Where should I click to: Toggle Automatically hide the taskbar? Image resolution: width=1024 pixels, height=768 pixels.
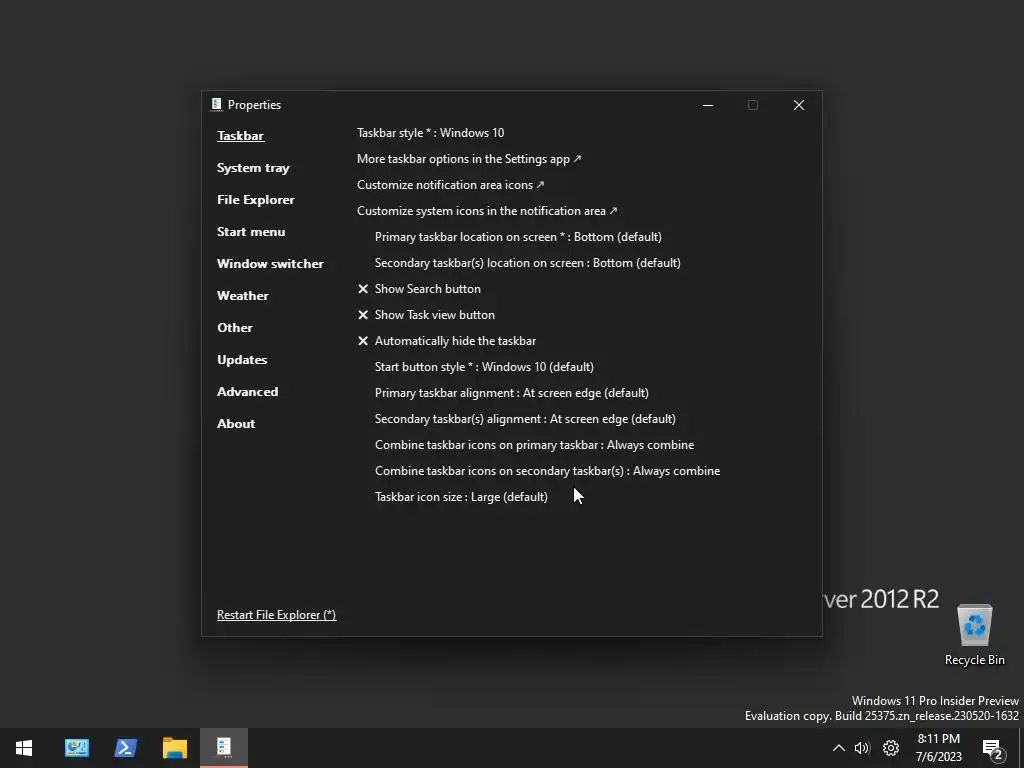tap(447, 341)
